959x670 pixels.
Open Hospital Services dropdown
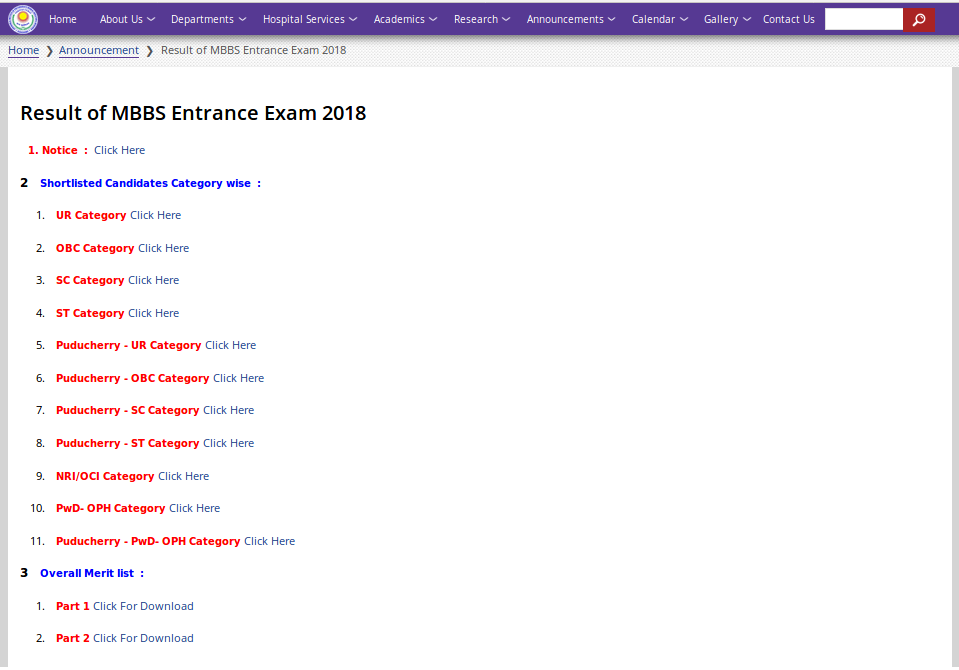(x=310, y=20)
